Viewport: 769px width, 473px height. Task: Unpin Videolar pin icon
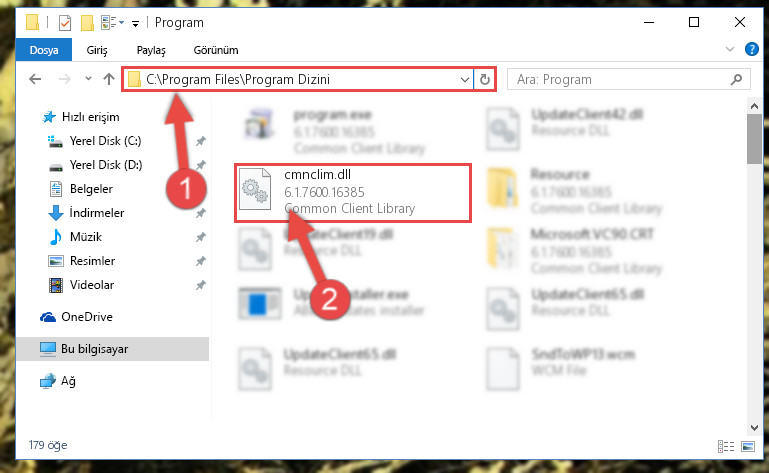201,285
